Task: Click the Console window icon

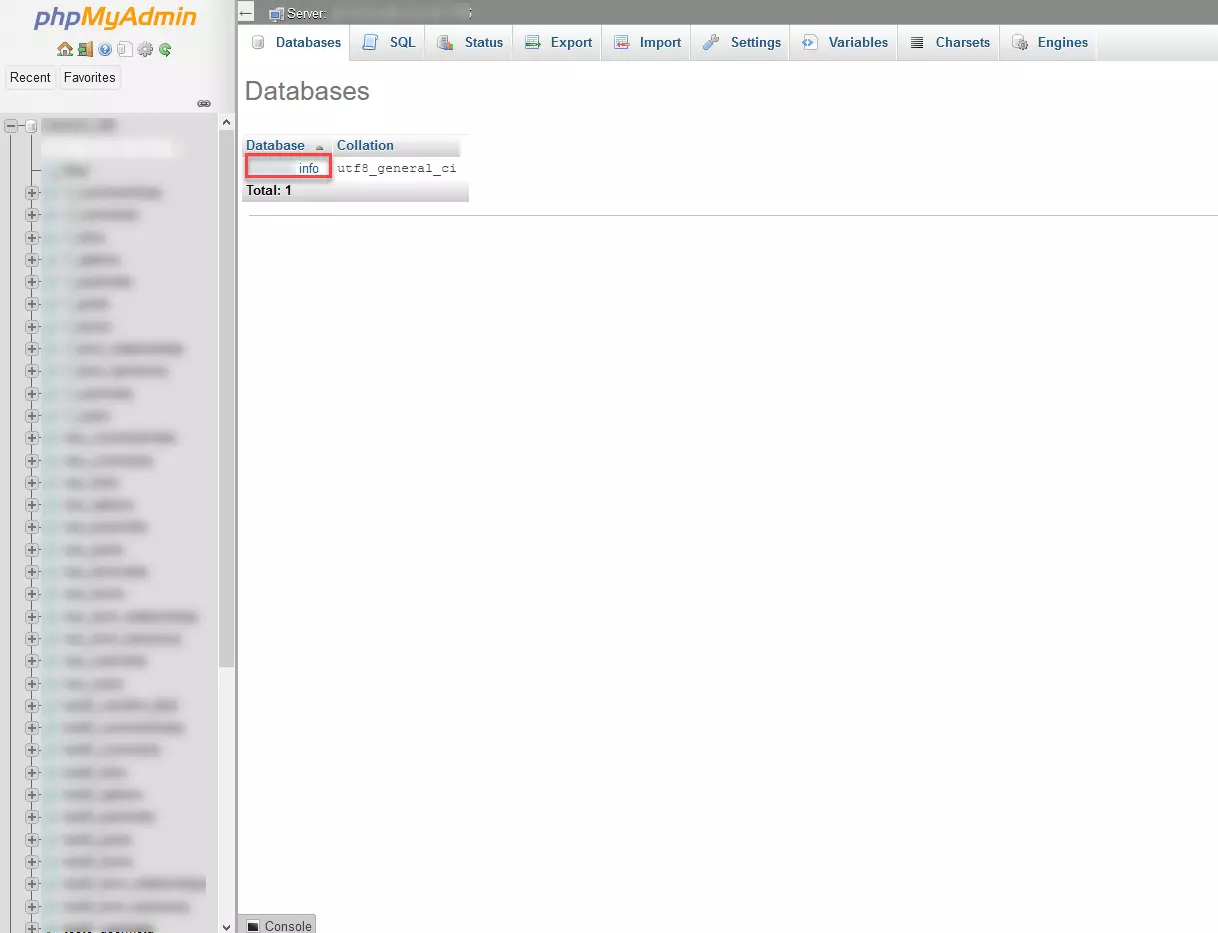Action: click(253, 926)
